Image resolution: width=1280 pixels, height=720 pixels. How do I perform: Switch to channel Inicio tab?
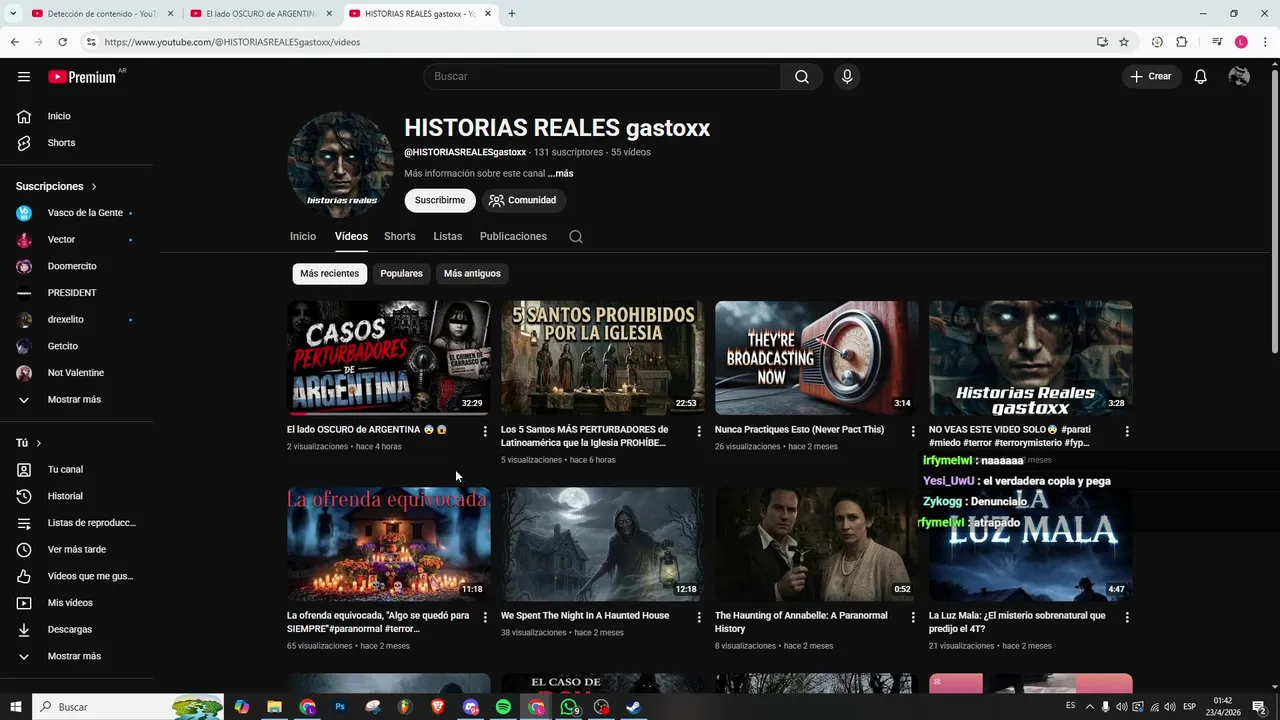pyautogui.click(x=303, y=237)
